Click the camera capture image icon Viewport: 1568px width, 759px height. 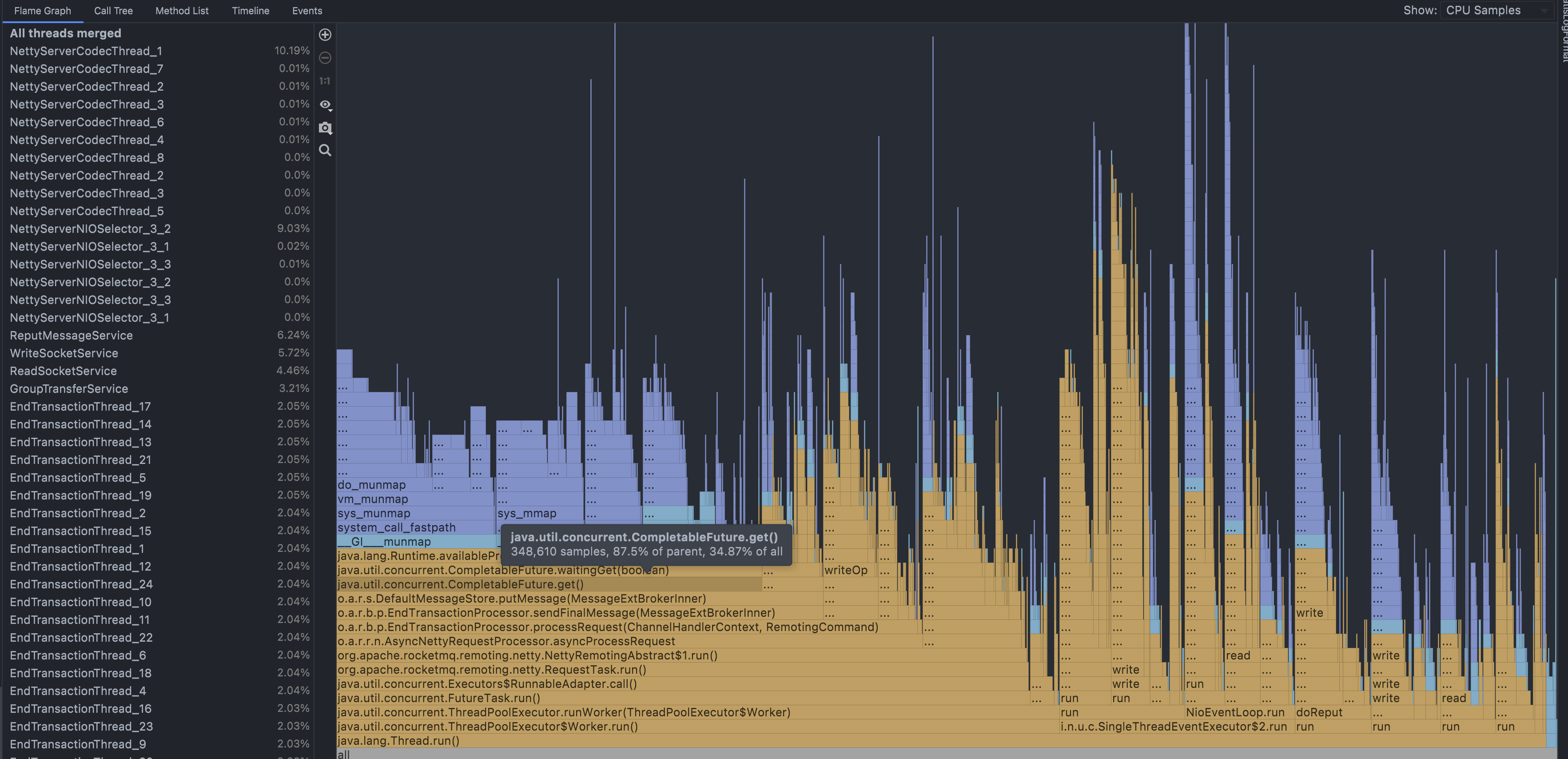[x=325, y=128]
